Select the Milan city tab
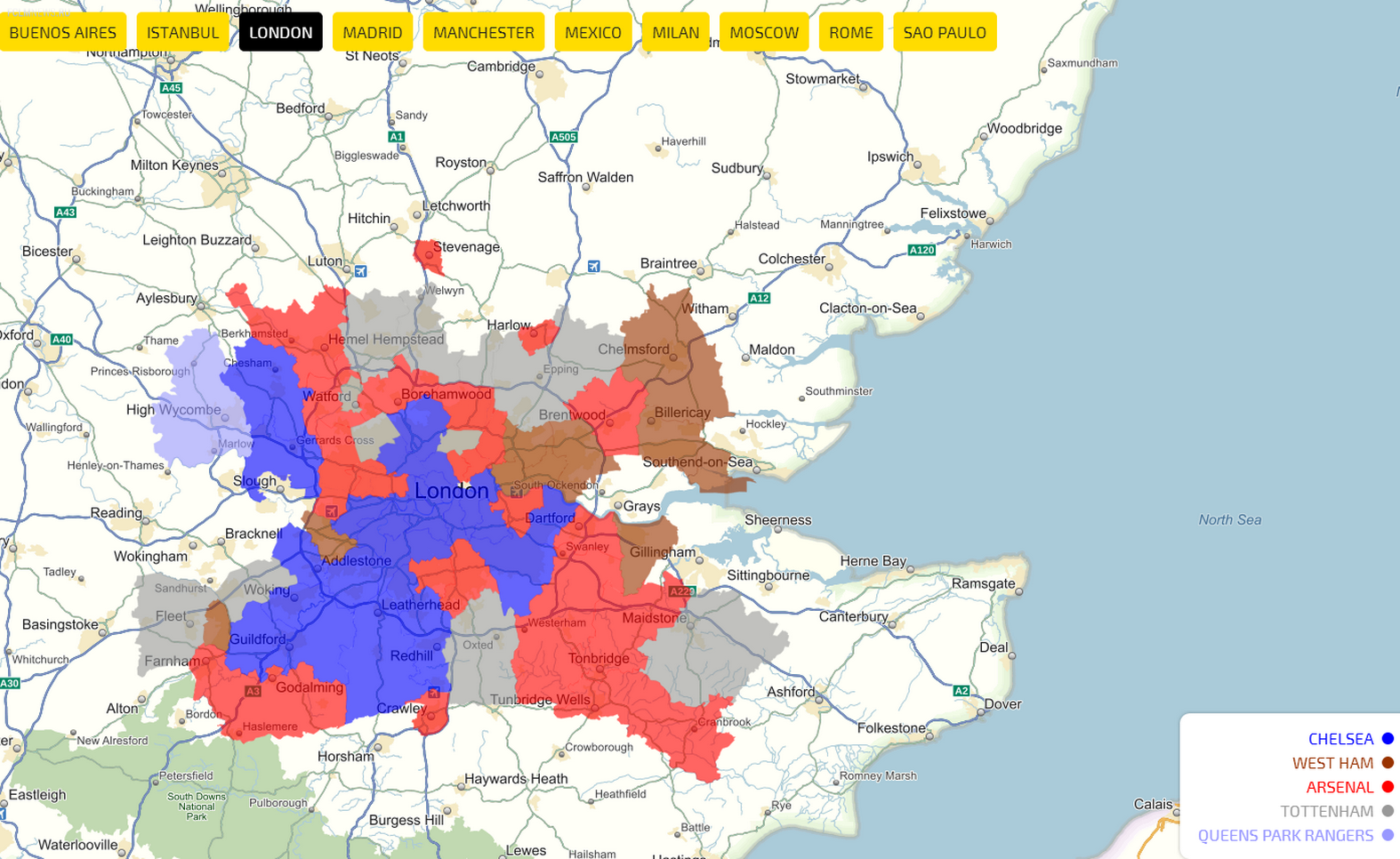The width and height of the screenshot is (1400, 859). coord(675,33)
